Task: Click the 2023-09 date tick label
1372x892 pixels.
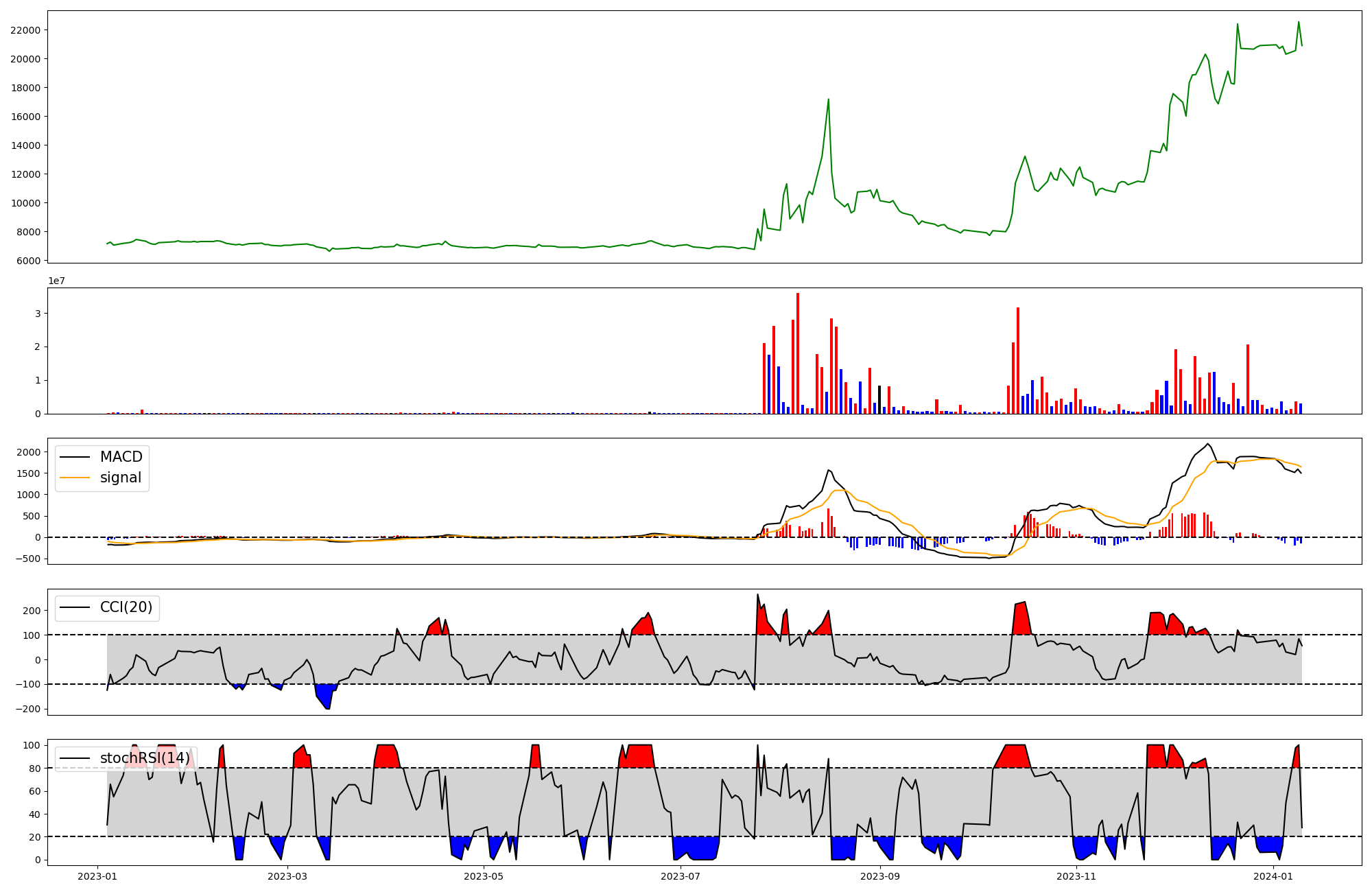Action: click(880, 876)
